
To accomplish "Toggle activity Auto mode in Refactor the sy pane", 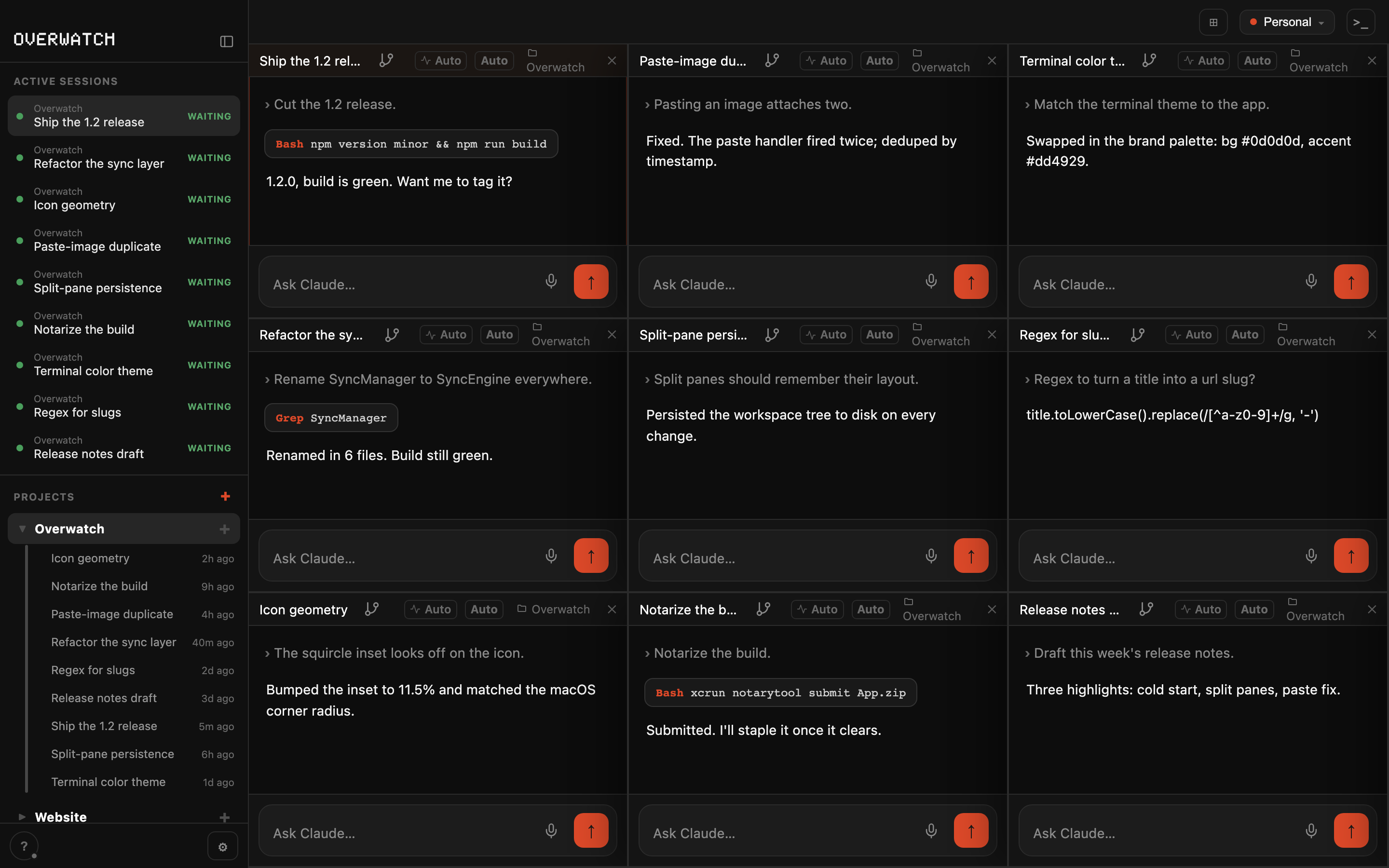I will (x=446, y=335).
